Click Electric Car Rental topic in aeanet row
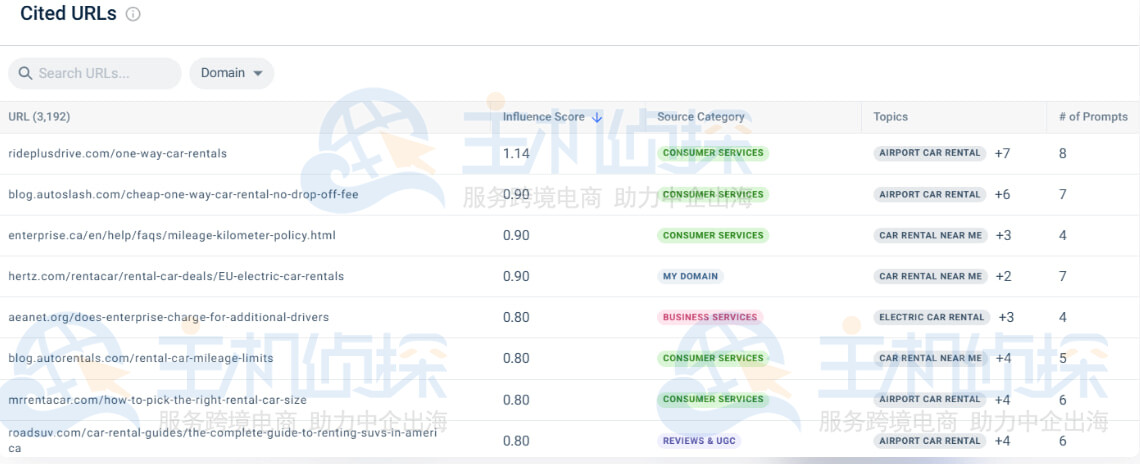Viewport: 1140px width, 464px height. pos(931,317)
